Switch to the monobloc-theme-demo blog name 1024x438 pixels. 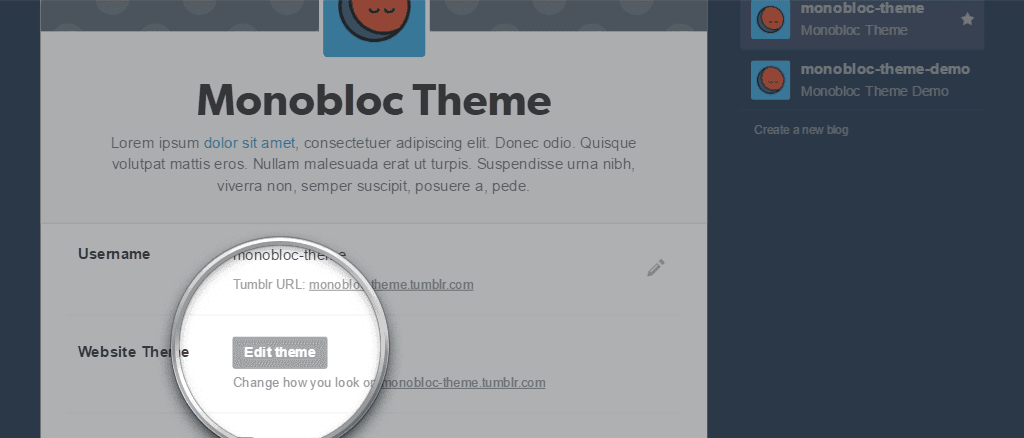click(x=885, y=69)
